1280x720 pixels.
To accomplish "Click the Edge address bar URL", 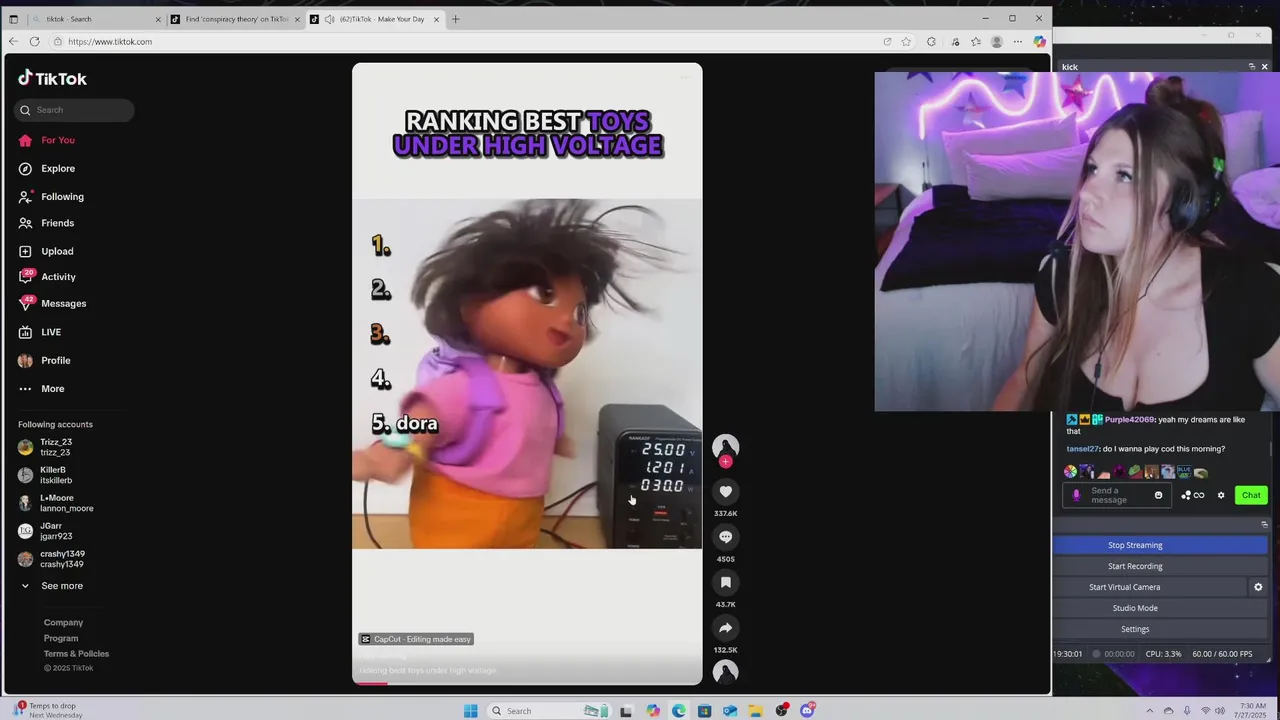I will point(110,41).
